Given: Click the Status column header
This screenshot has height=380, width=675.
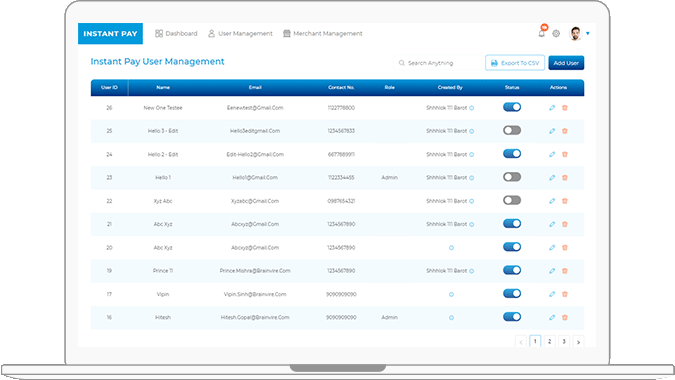Looking at the screenshot, I should click(x=512, y=87).
